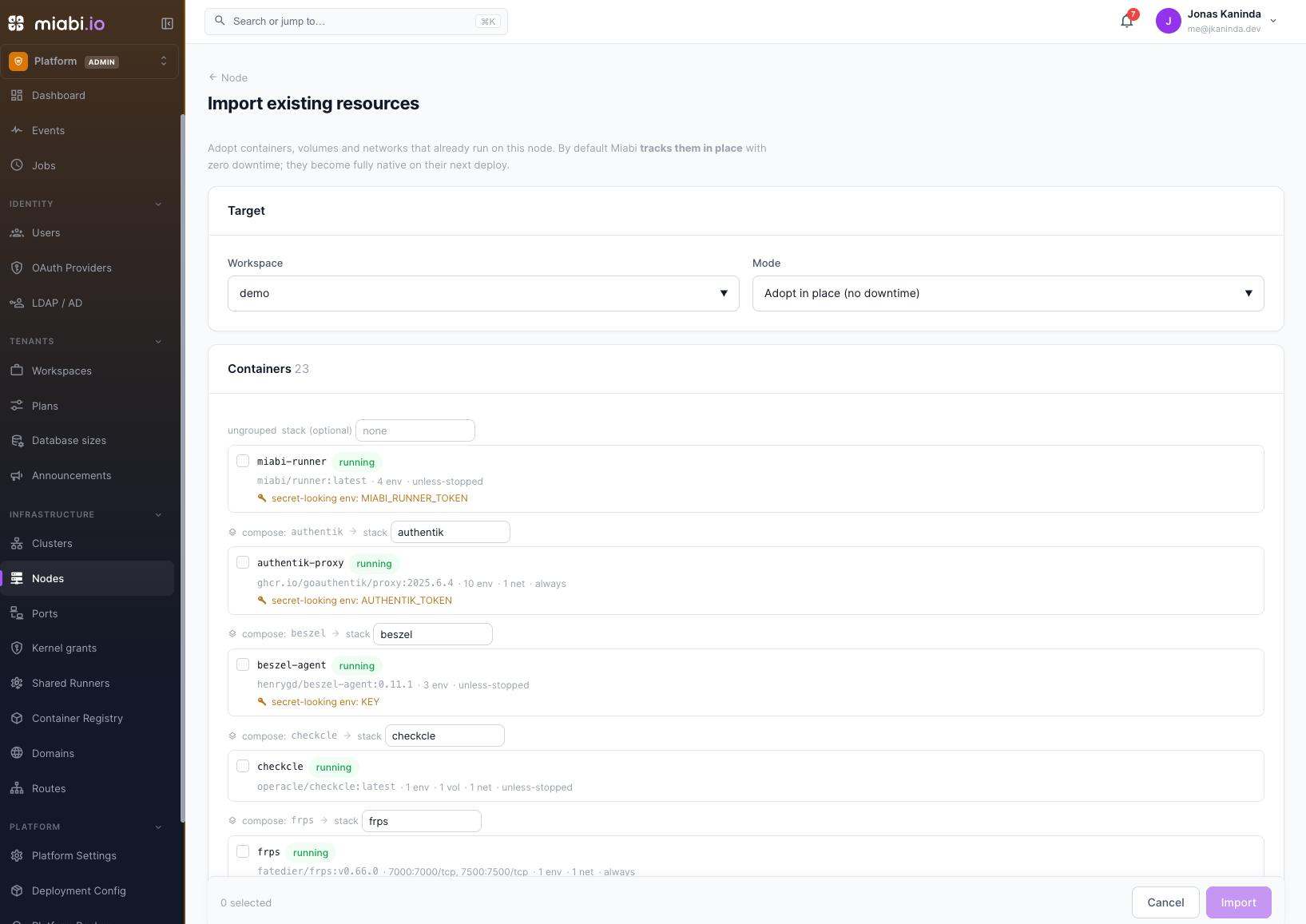Check the frps container checkbox
This screenshot has width=1306, height=924.
point(243,851)
